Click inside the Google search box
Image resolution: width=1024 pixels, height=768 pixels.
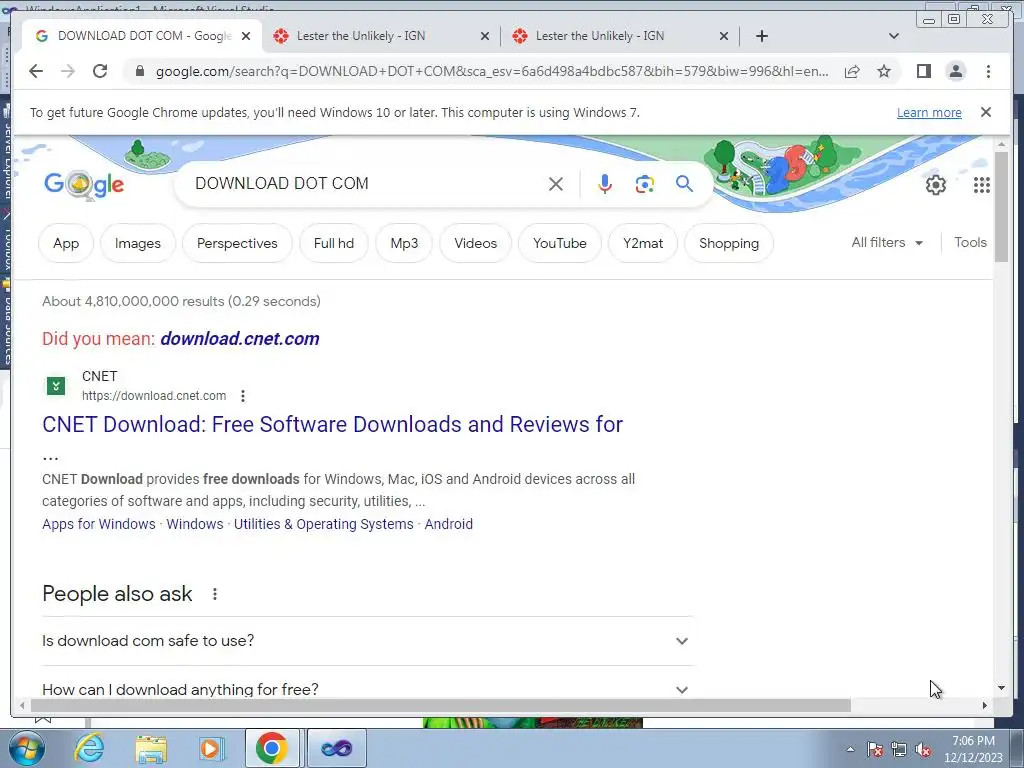pos(366,184)
